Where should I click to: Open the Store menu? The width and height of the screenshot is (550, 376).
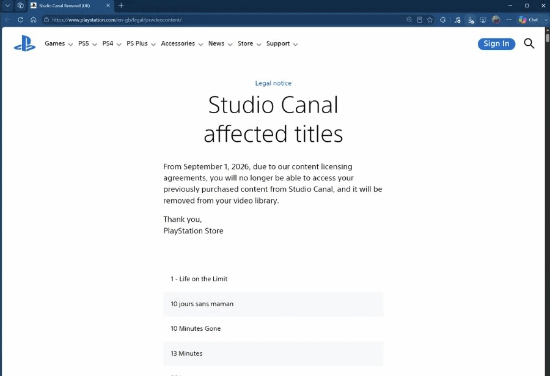click(249, 44)
